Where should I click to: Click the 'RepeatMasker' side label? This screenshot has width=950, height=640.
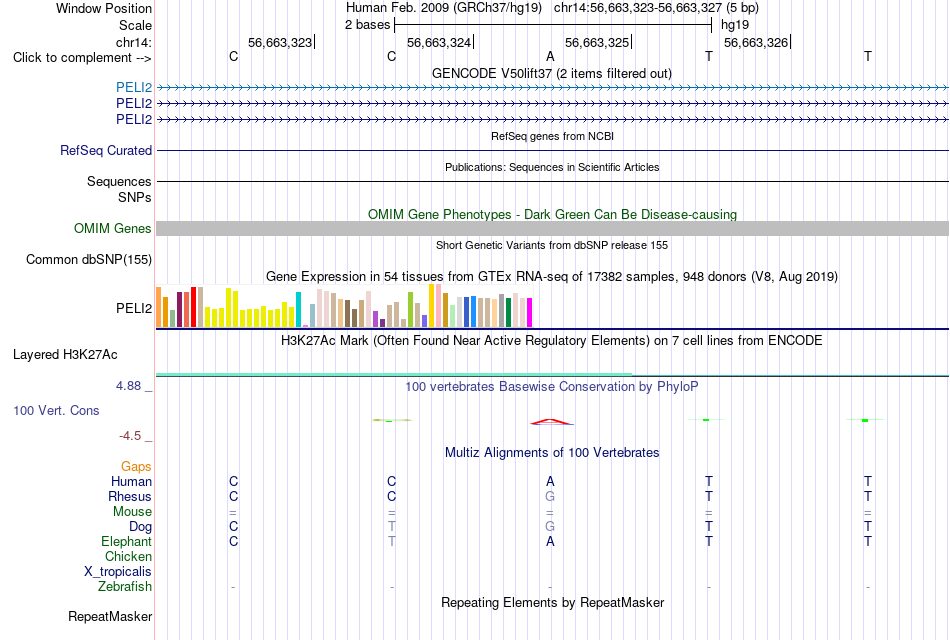pyautogui.click(x=110, y=616)
